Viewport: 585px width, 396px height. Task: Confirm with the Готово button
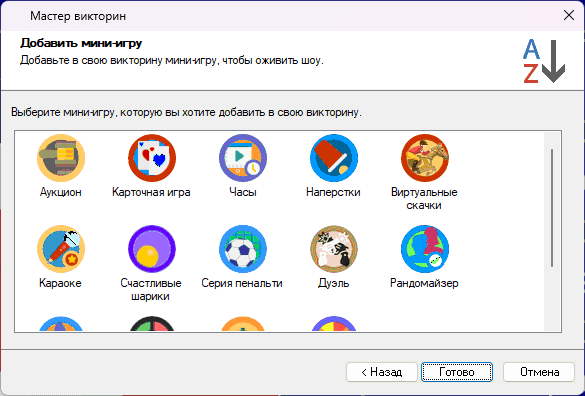tap(457, 372)
